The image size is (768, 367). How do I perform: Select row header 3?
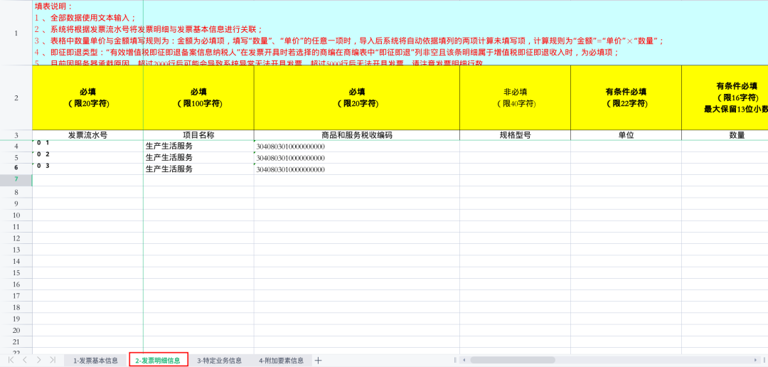click(16, 135)
